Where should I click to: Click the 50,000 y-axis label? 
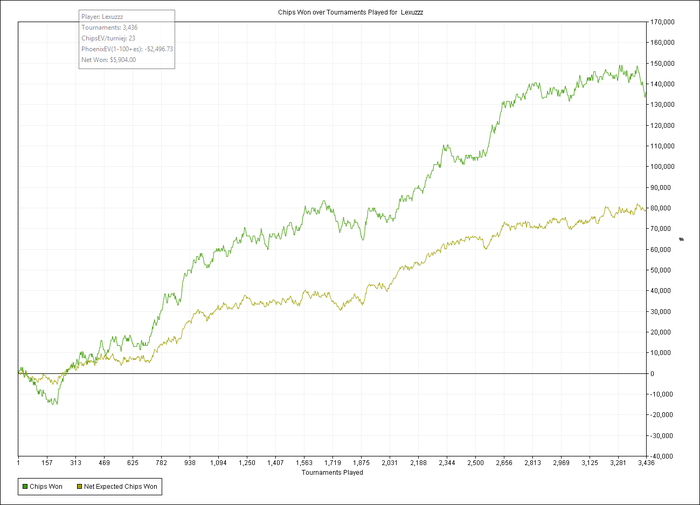coord(662,270)
